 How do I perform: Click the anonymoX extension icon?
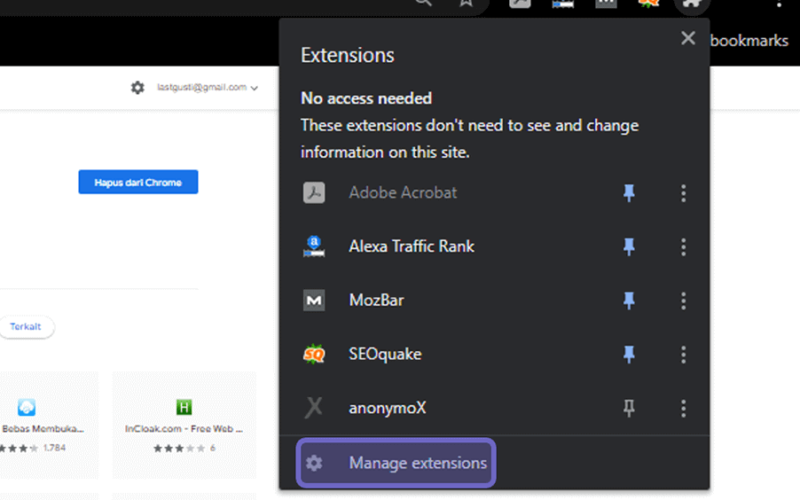click(314, 408)
